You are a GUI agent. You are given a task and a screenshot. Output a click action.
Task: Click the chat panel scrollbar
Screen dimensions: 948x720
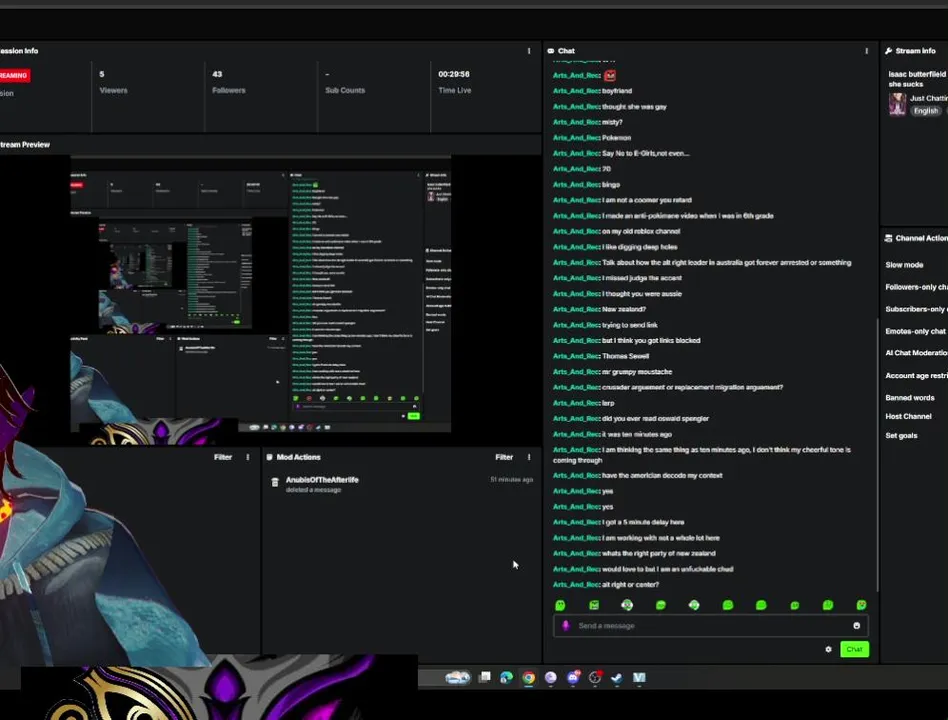tap(877, 455)
